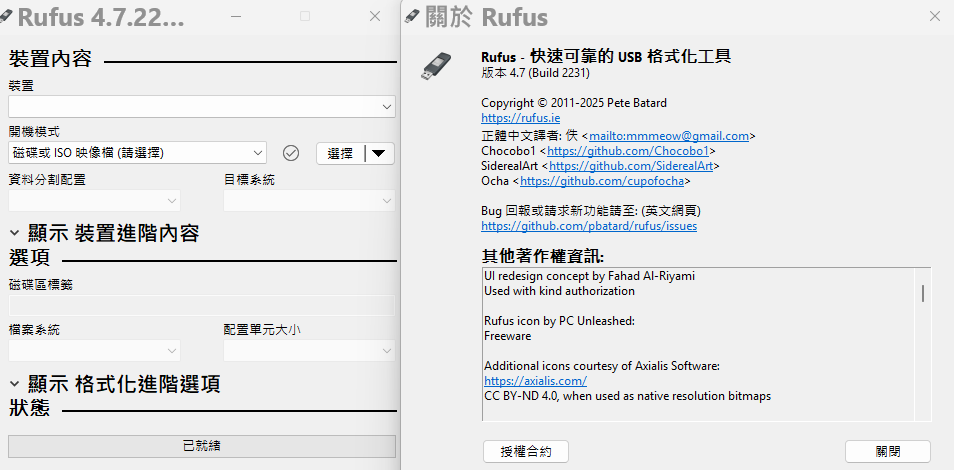
Task: Expand 顯示 裝置進階內容 section
Action: (x=105, y=233)
